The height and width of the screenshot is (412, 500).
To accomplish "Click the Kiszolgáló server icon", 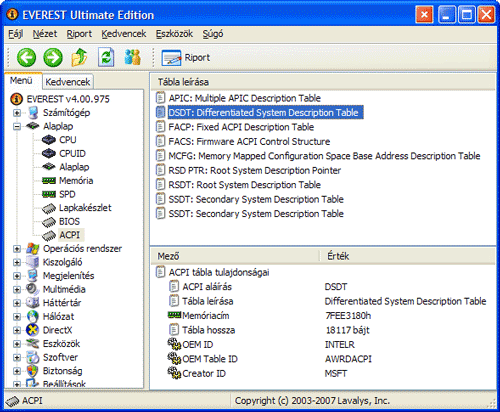I will coord(33,262).
